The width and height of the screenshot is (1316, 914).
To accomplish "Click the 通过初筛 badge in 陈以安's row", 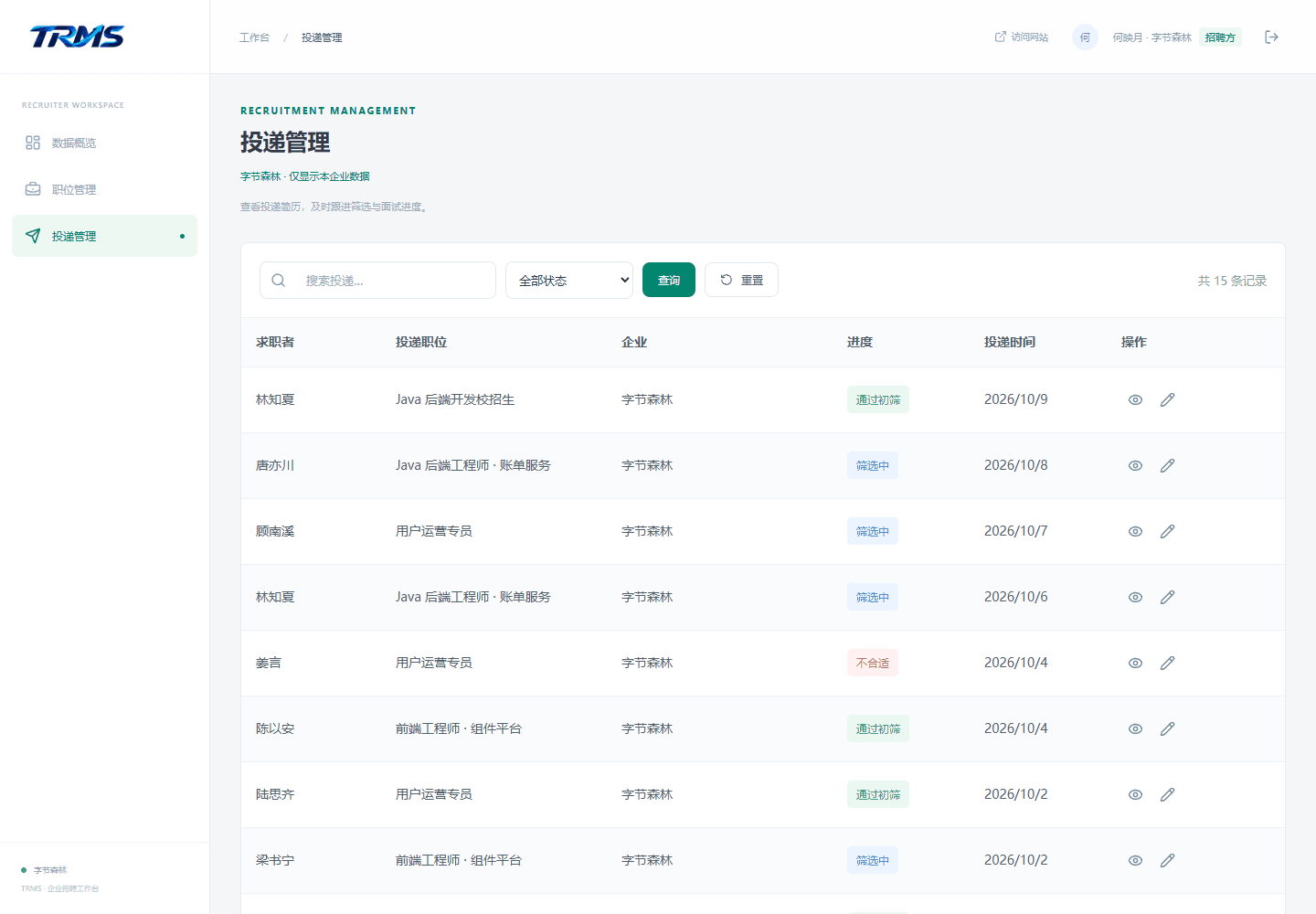I will pos(878,728).
